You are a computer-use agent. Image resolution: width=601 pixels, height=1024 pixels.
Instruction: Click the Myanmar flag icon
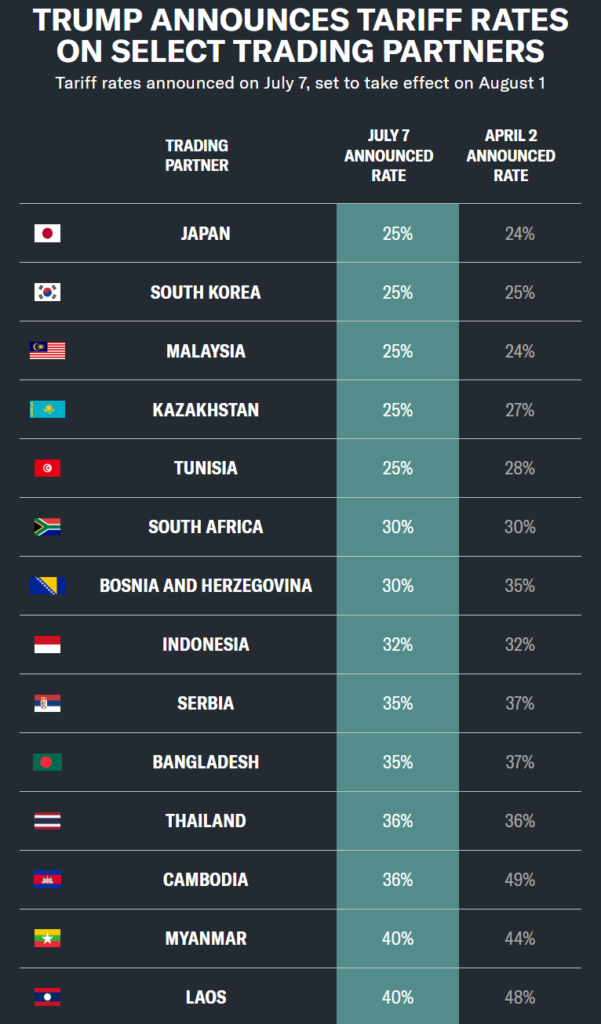pyautogui.click(x=47, y=938)
